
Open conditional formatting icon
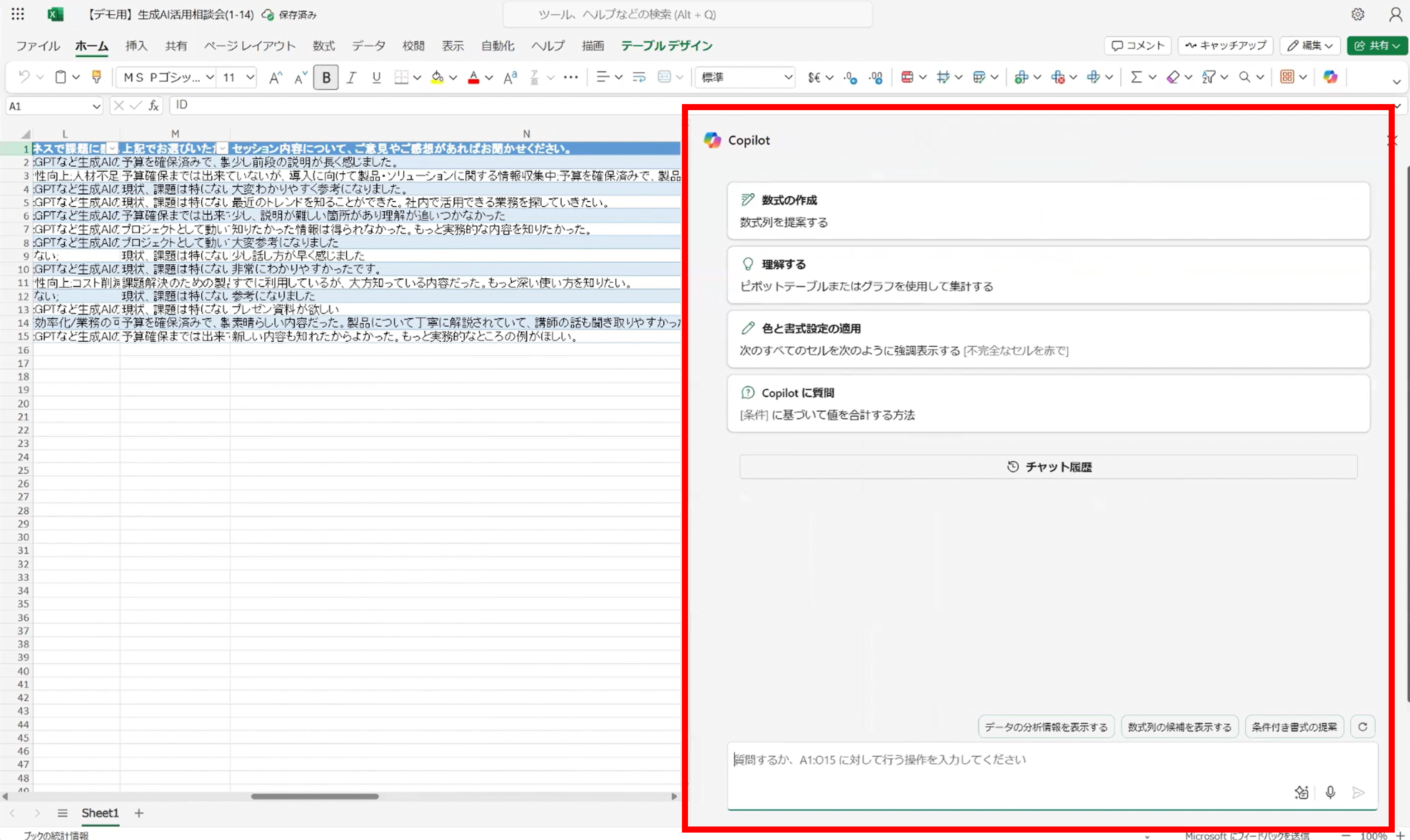tap(907, 77)
